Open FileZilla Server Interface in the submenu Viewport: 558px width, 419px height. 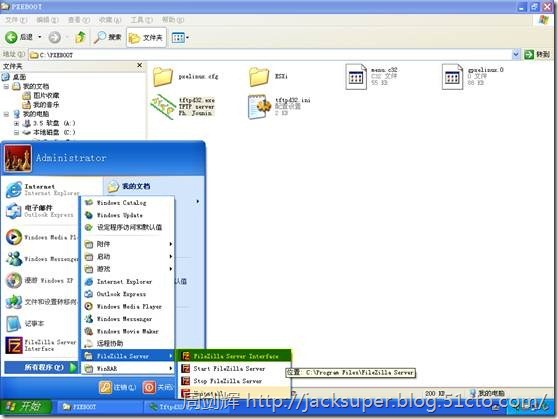pos(233,356)
